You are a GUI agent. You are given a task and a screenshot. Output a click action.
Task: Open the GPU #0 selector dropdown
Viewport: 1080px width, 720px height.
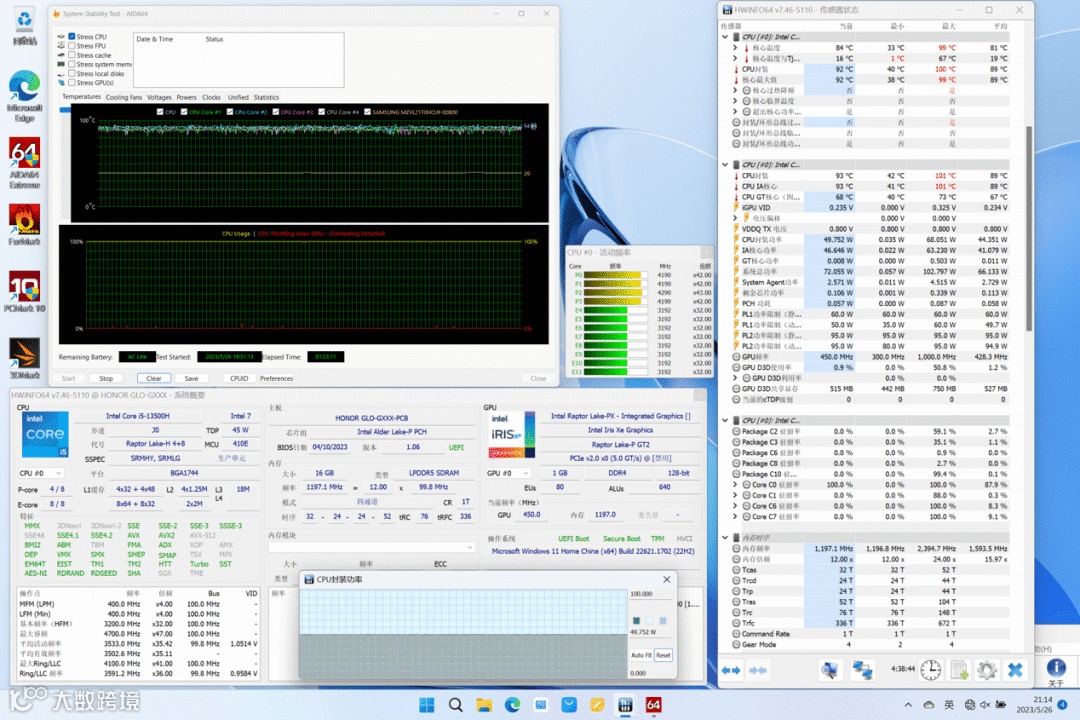coord(507,473)
